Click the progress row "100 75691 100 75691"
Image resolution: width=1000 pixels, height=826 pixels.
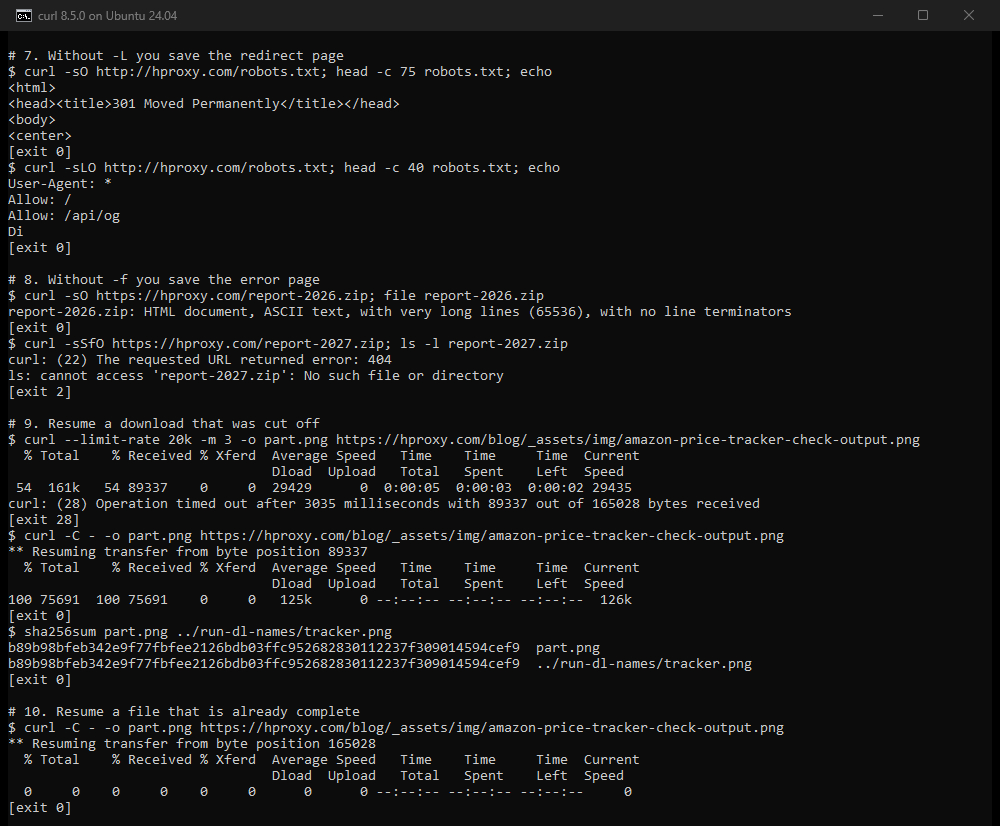[320, 600]
